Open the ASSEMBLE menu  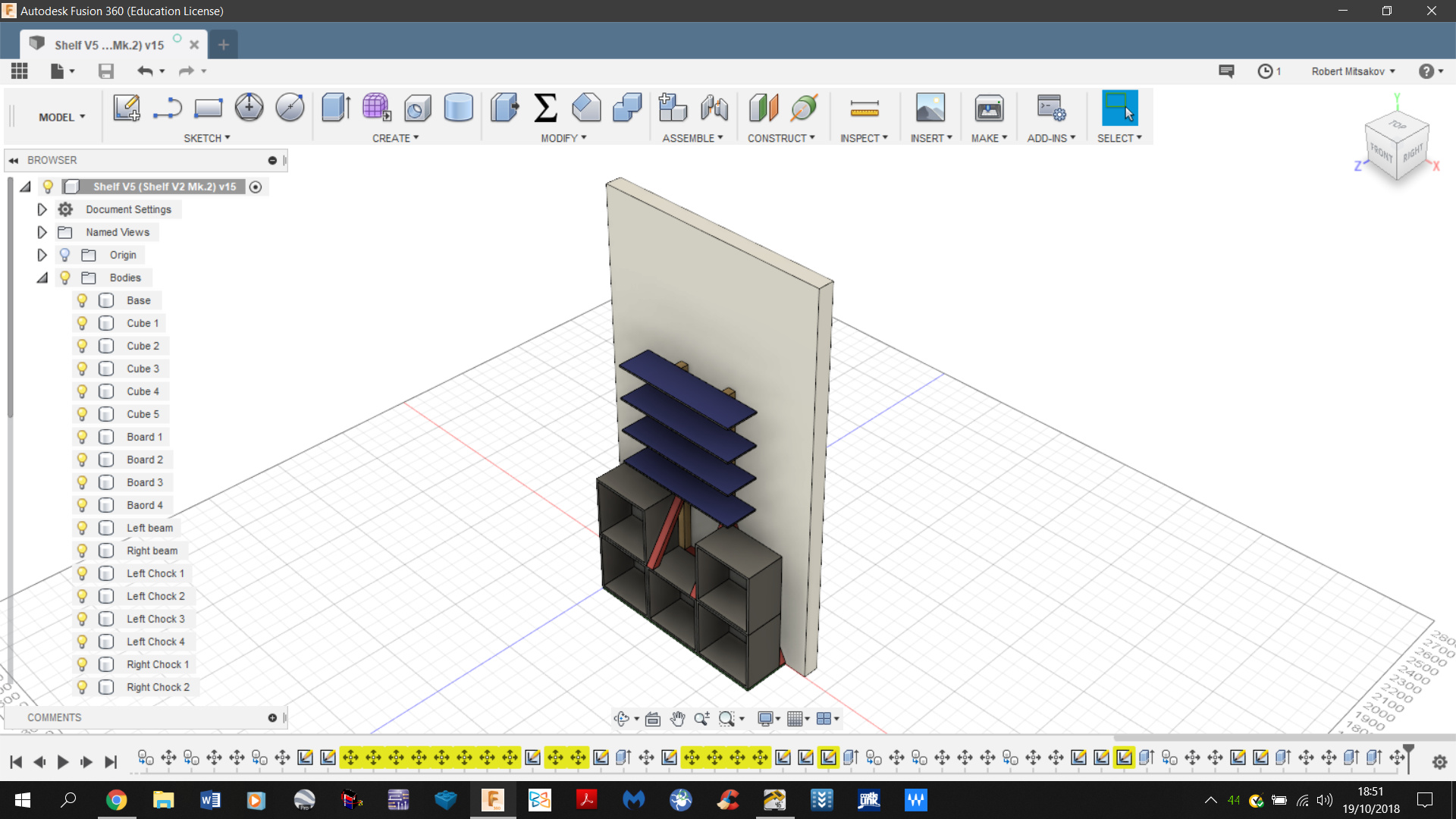tap(692, 138)
